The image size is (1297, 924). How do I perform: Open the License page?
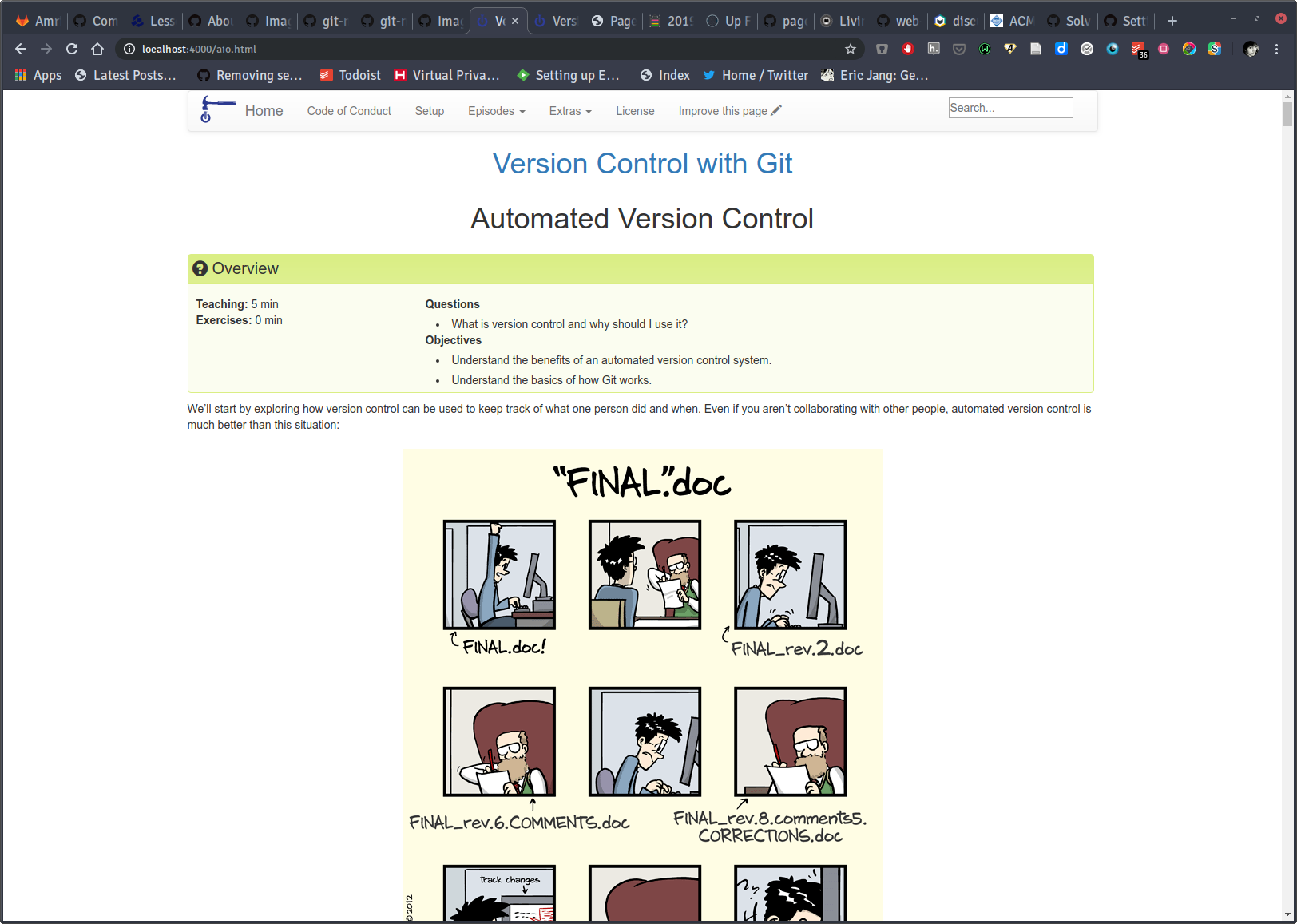(x=635, y=111)
